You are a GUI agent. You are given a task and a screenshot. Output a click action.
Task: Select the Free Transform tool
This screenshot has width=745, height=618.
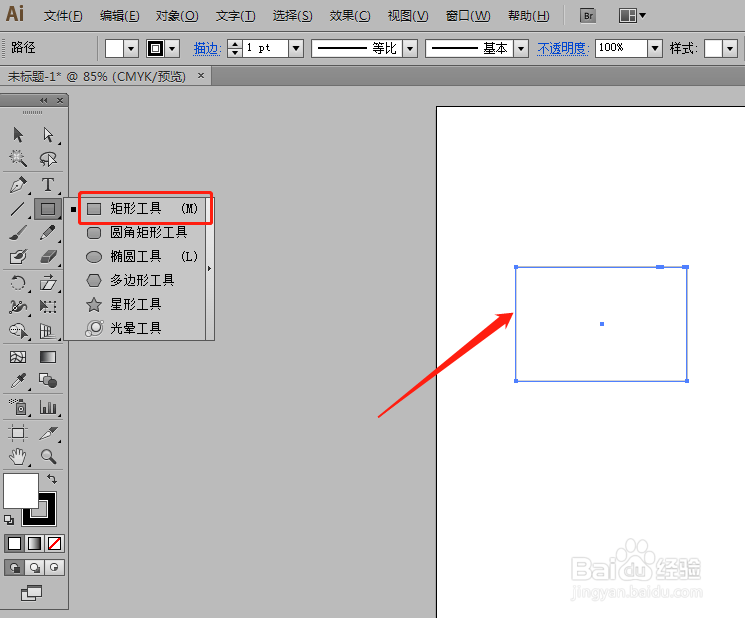48,307
